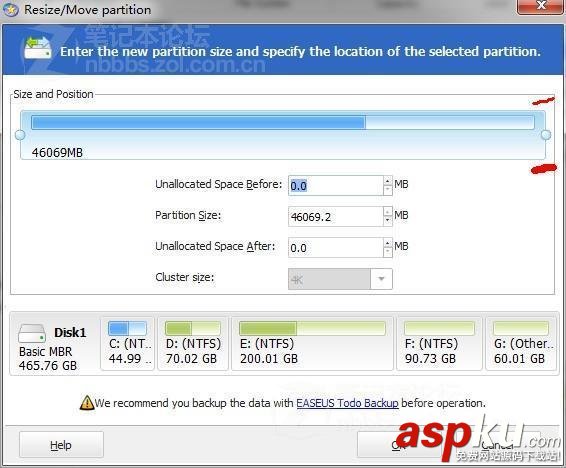Click the partition usage bar
The width and height of the screenshot is (566, 468).
pyautogui.click(x=283, y=122)
